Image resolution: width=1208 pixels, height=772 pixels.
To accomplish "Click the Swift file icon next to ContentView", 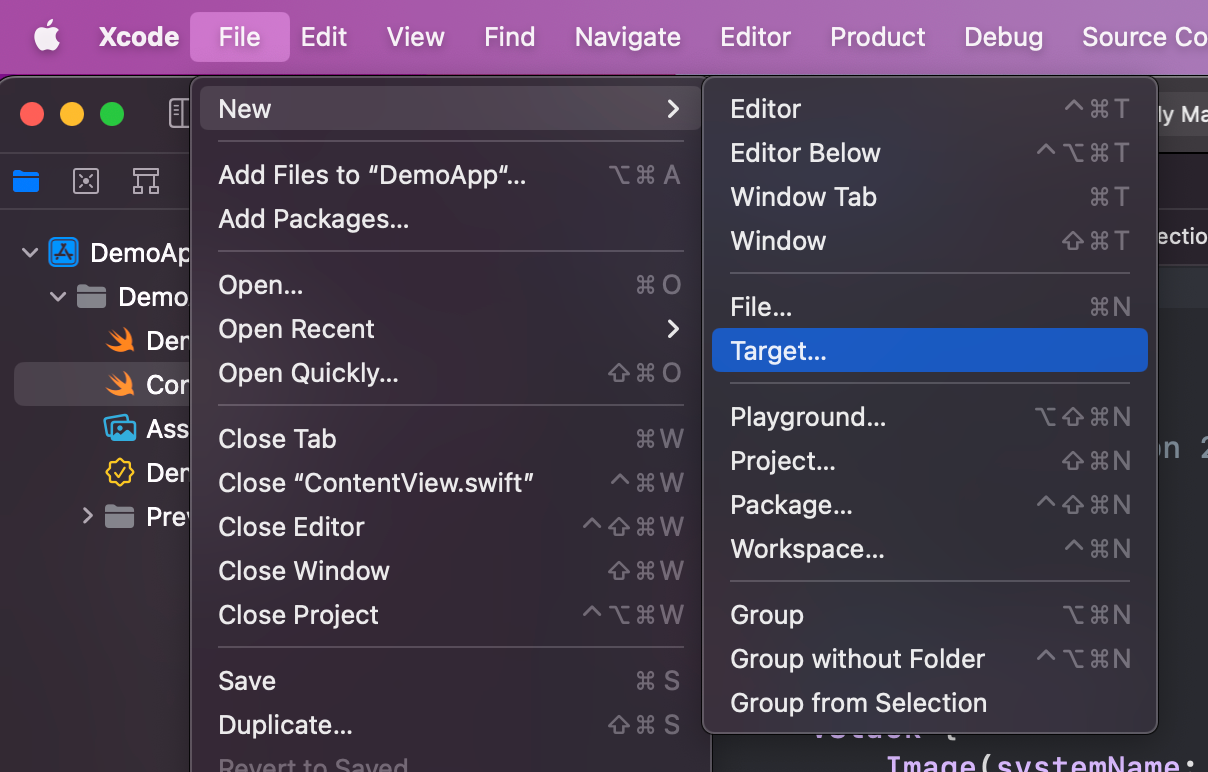I will pyautogui.click(x=120, y=384).
